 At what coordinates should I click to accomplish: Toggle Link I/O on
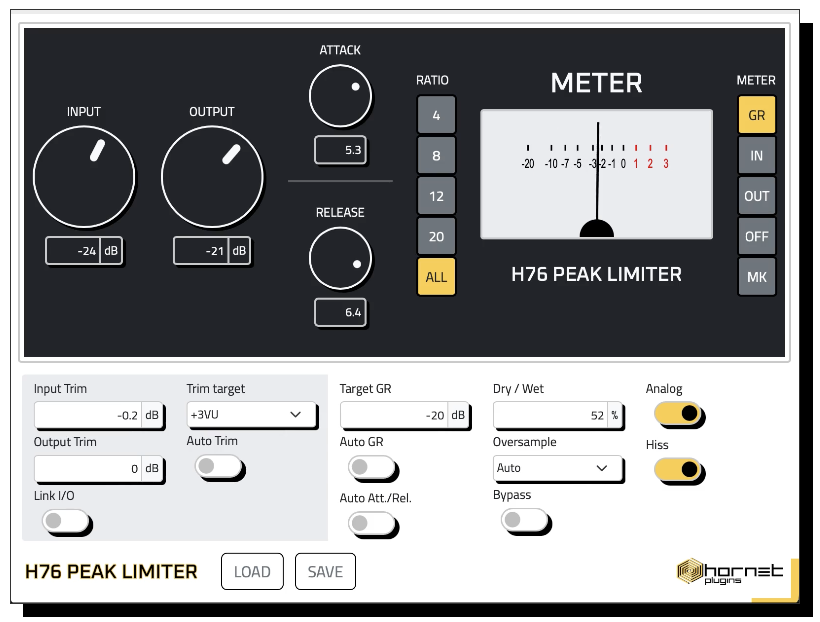pos(67,522)
